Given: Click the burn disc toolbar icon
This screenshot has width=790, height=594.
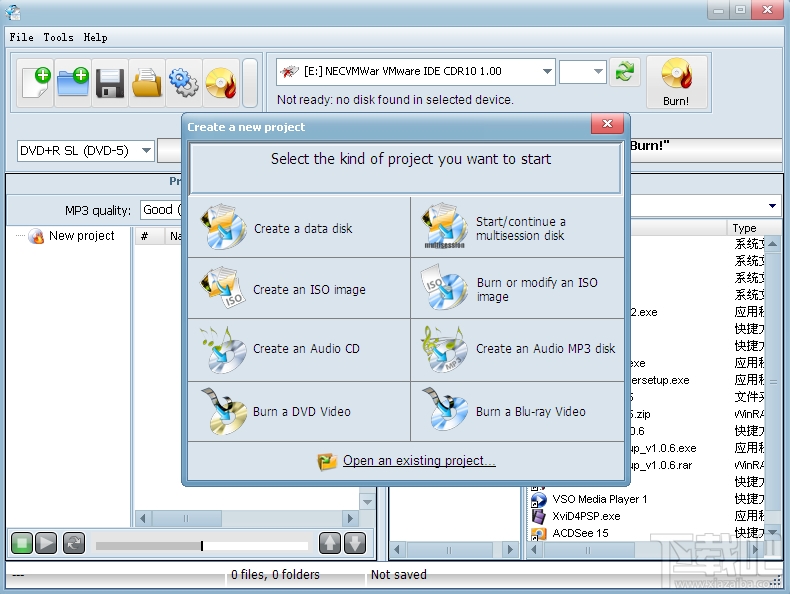Looking at the screenshot, I should pos(221,83).
